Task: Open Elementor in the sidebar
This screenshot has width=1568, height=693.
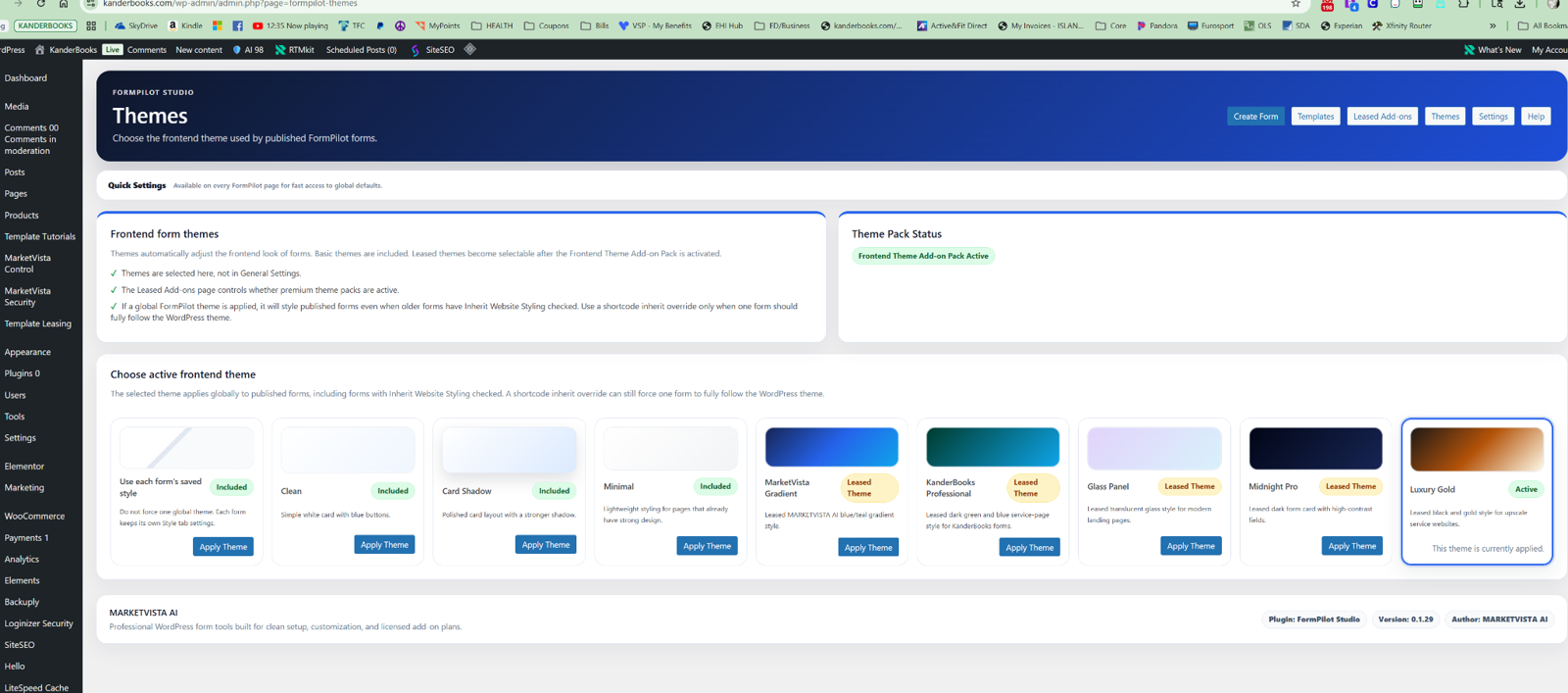Action: click(x=24, y=466)
